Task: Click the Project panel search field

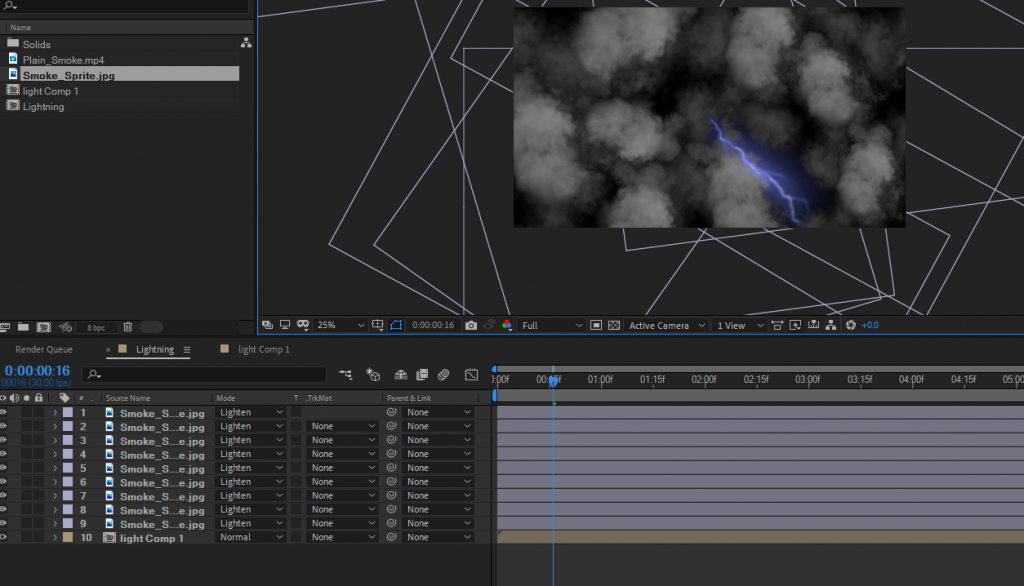Action: click(x=124, y=6)
